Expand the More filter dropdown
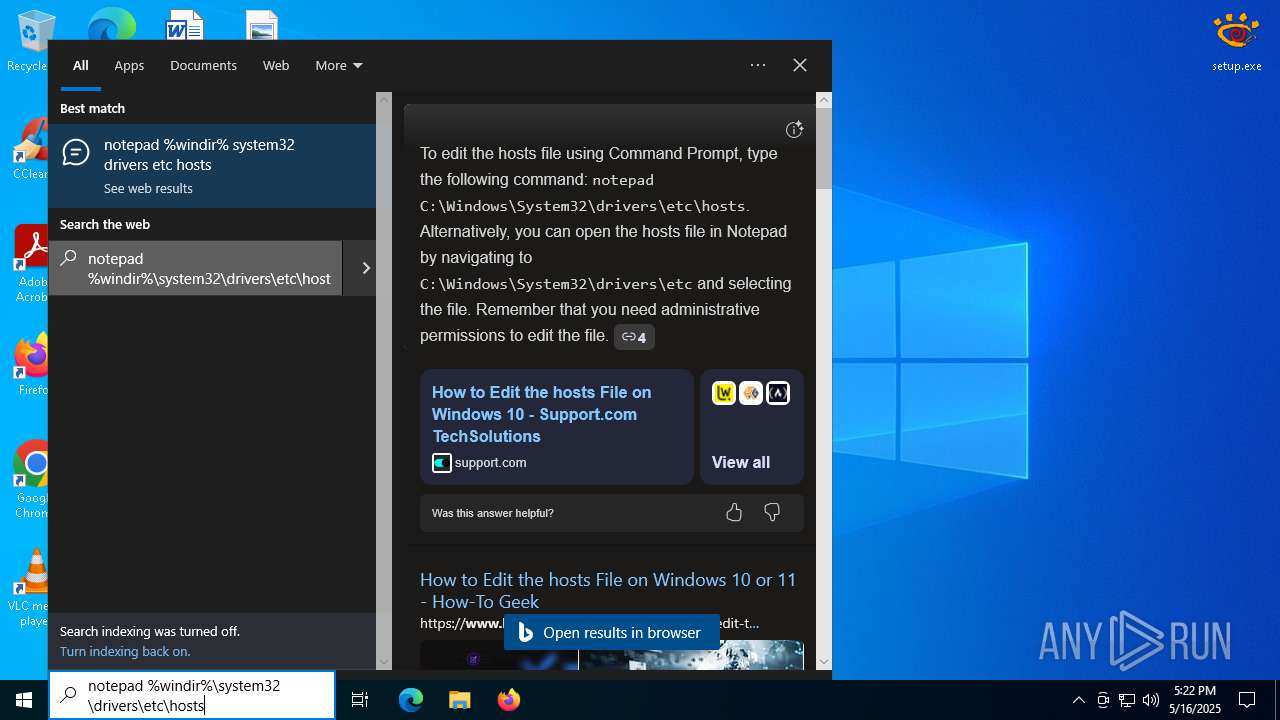The image size is (1280, 720). tap(338, 65)
